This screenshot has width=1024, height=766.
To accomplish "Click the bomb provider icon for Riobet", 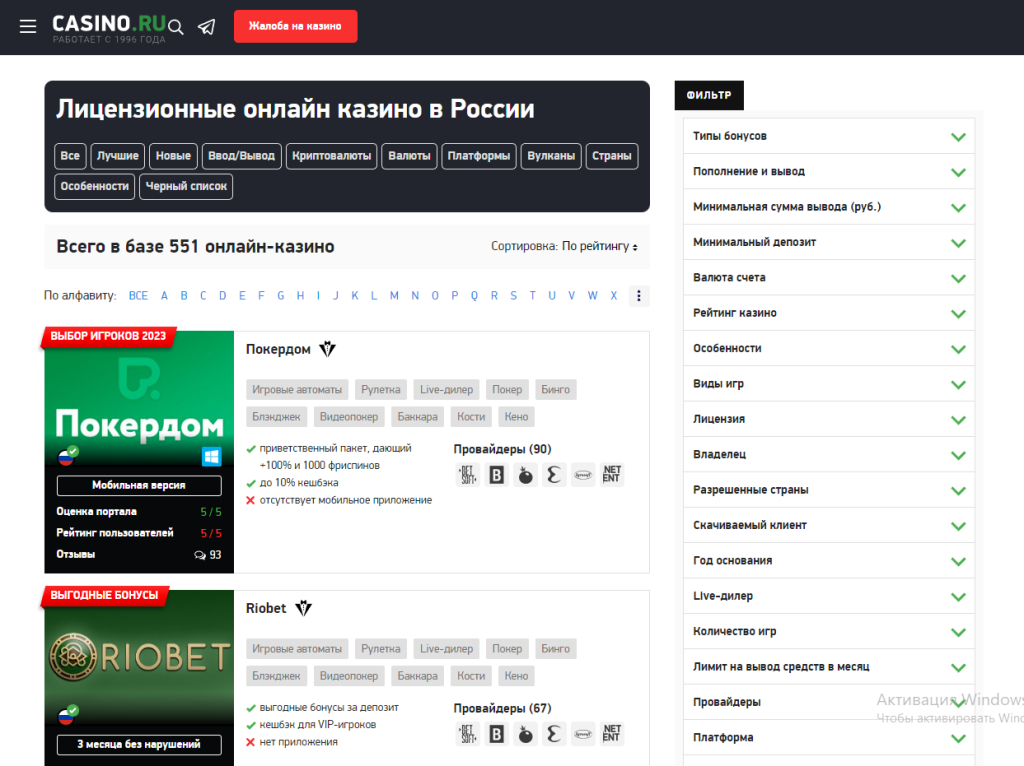I will 525,734.
